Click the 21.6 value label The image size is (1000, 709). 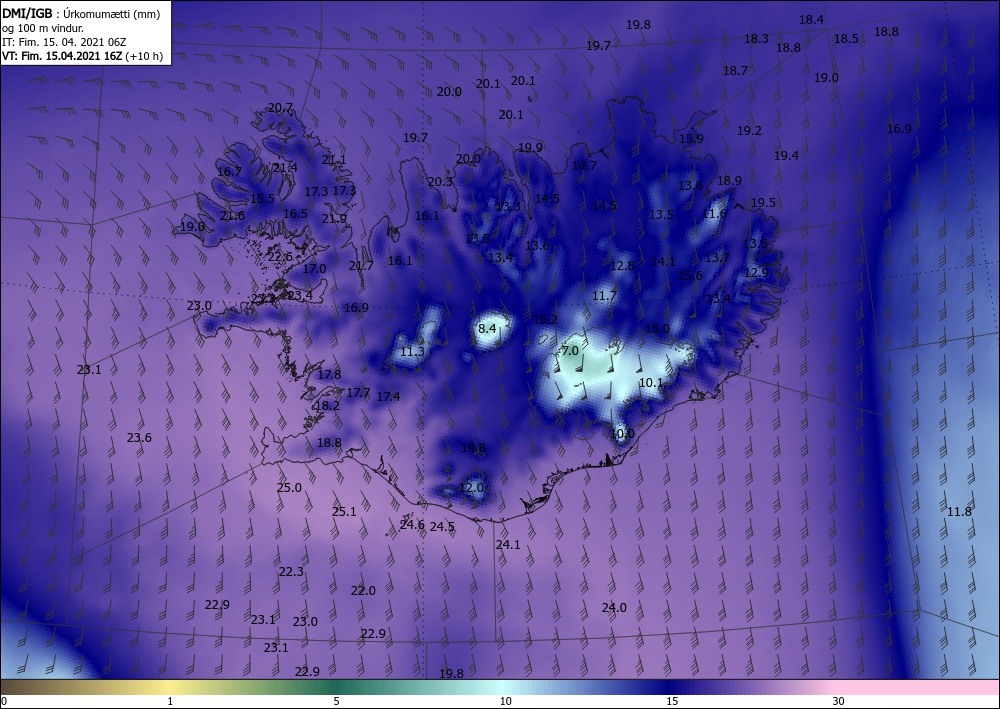tap(232, 216)
